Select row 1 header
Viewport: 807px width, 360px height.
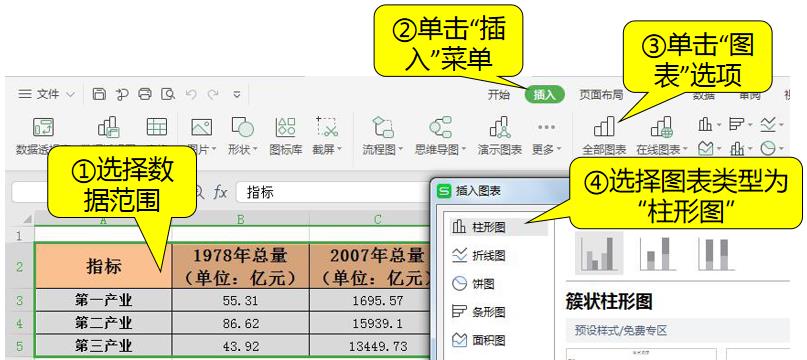coord(20,236)
